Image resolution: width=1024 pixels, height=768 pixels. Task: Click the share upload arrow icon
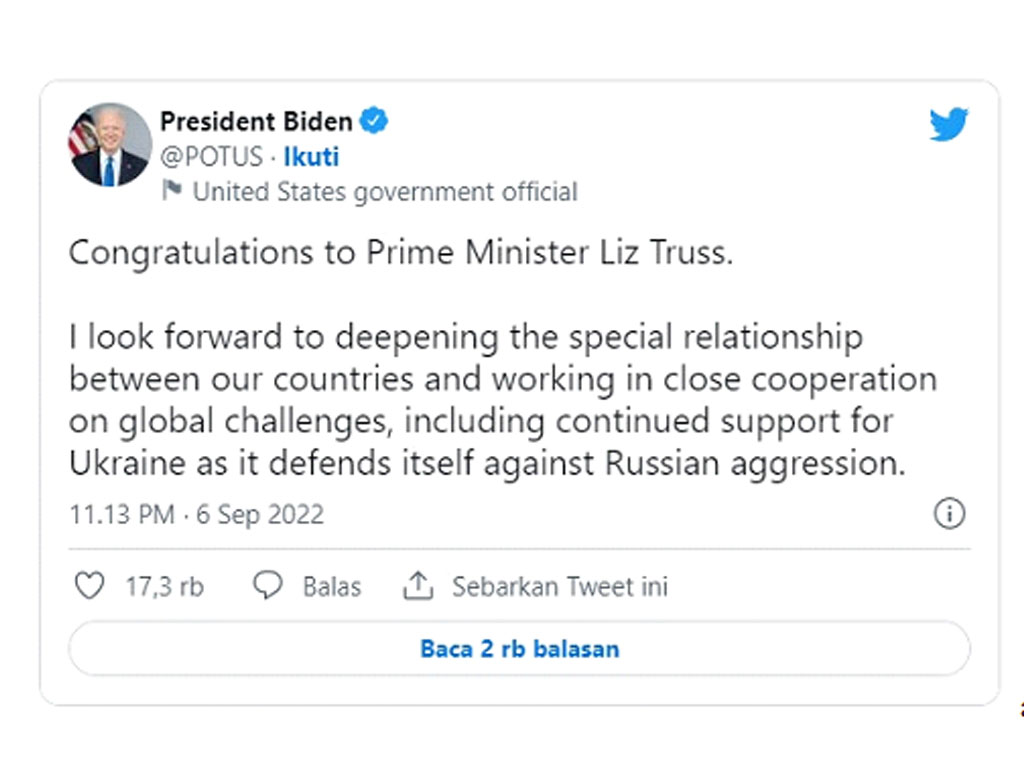[x=418, y=585]
